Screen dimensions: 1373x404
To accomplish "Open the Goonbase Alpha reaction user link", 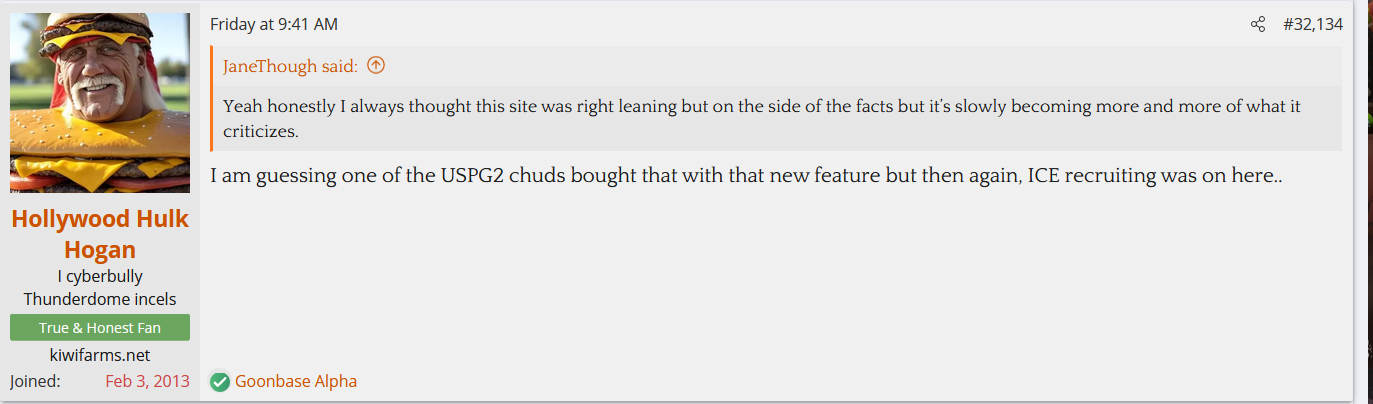I will pyautogui.click(x=295, y=381).
